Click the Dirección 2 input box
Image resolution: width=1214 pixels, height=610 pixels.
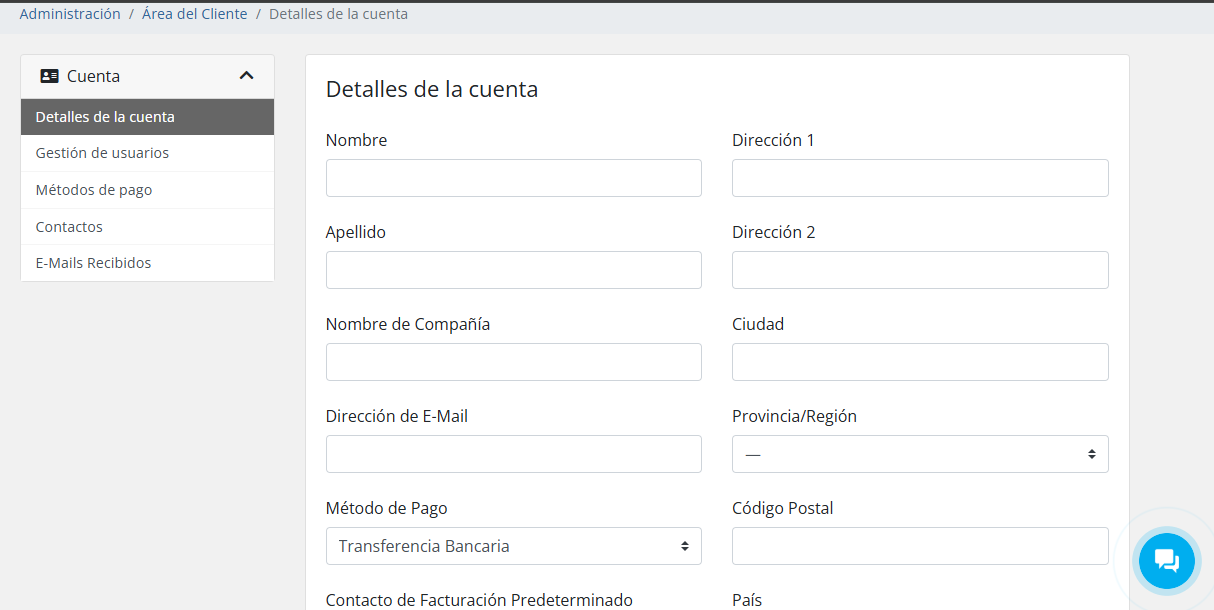point(919,270)
